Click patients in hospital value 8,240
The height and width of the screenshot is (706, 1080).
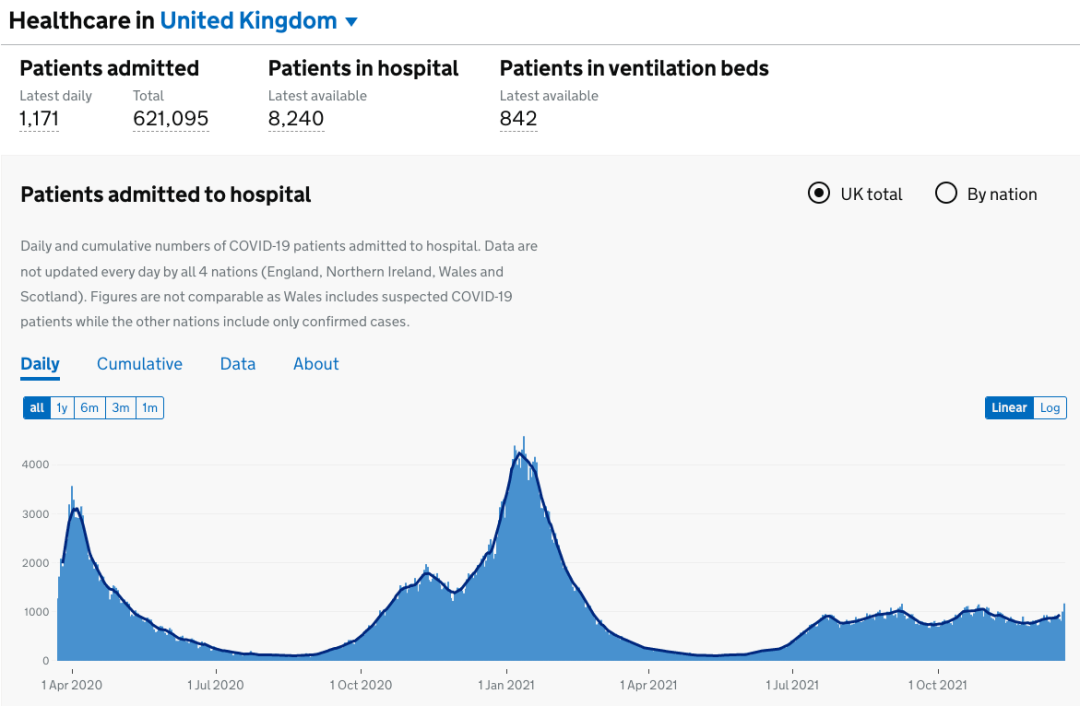tap(296, 119)
